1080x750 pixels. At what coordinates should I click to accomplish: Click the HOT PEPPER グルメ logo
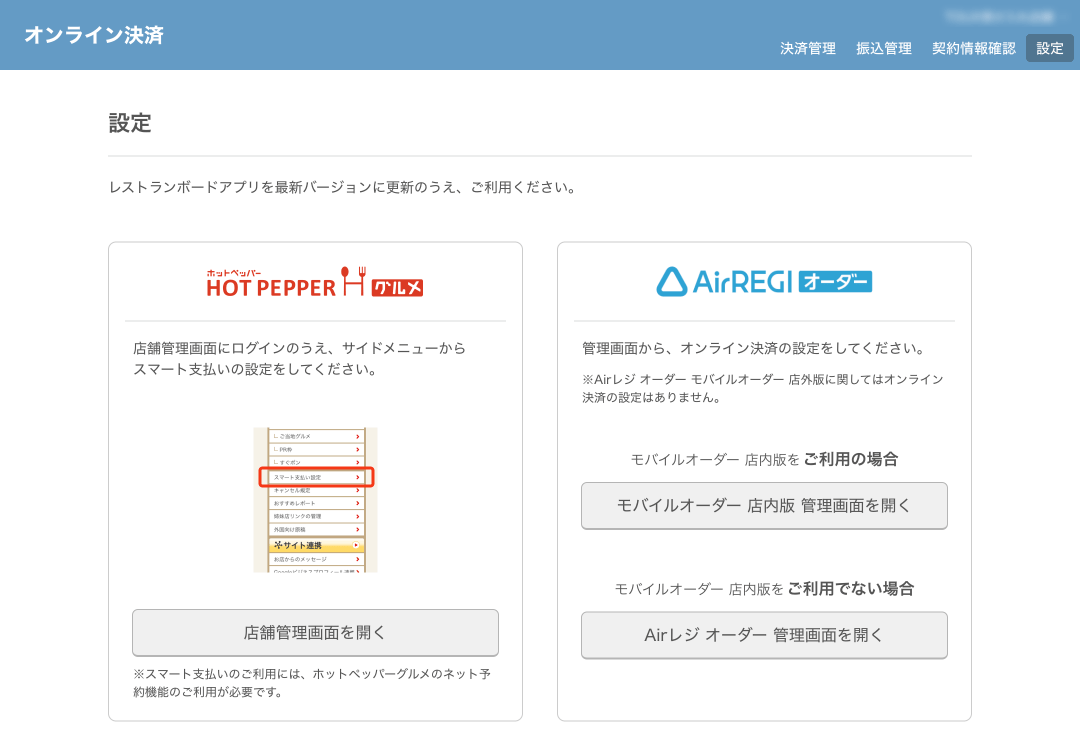[x=315, y=282]
